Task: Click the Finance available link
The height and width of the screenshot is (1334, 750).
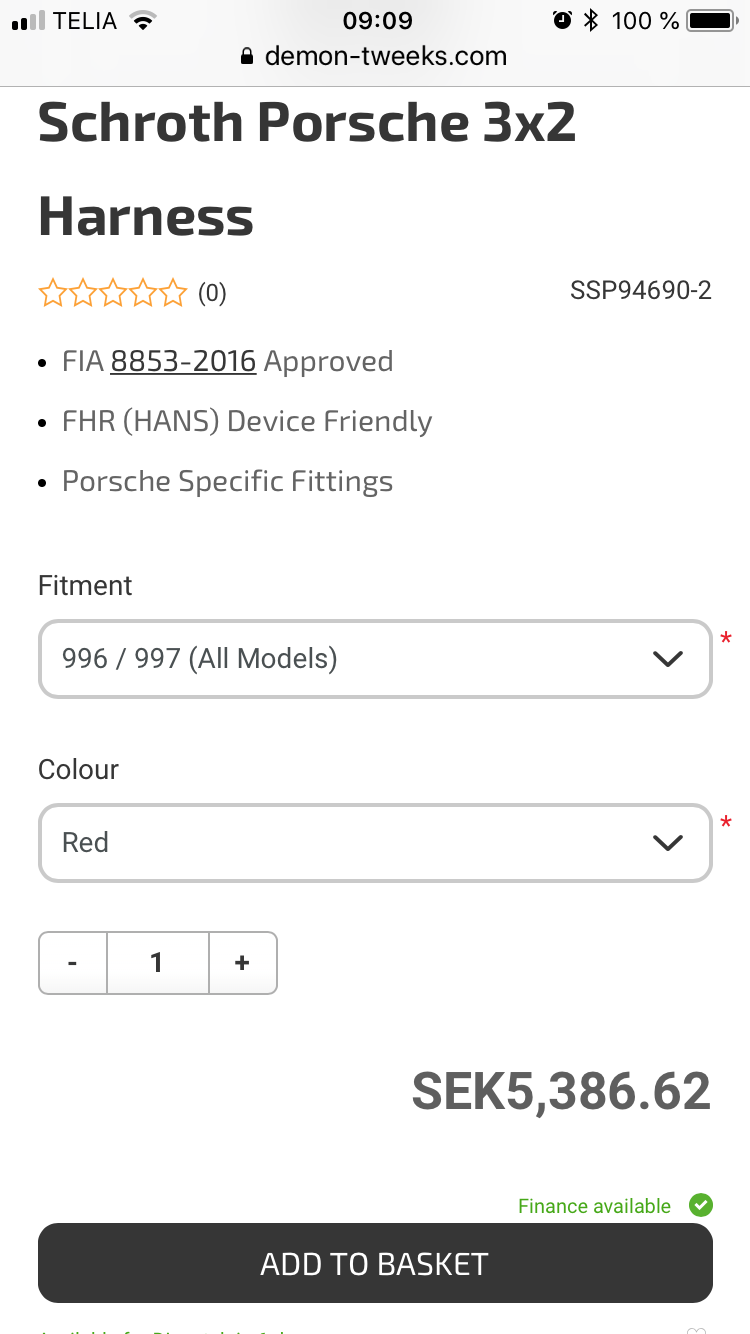Action: (594, 1206)
